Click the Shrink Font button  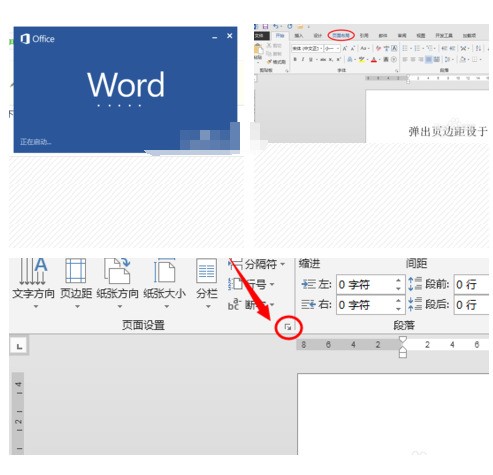(x=353, y=48)
